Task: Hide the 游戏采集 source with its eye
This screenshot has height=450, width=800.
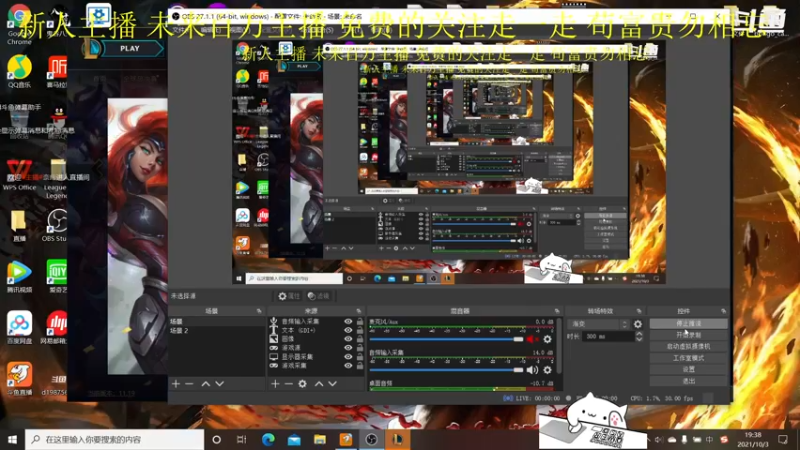Action: pos(348,365)
